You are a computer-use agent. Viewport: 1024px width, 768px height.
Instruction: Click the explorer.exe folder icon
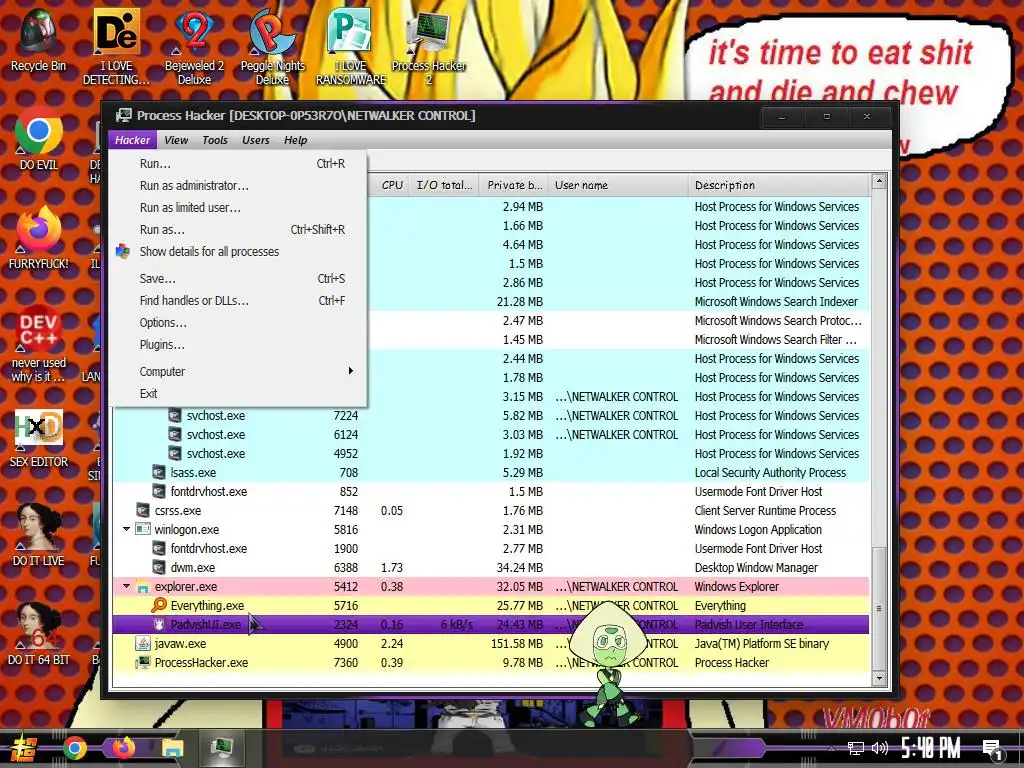(142, 586)
